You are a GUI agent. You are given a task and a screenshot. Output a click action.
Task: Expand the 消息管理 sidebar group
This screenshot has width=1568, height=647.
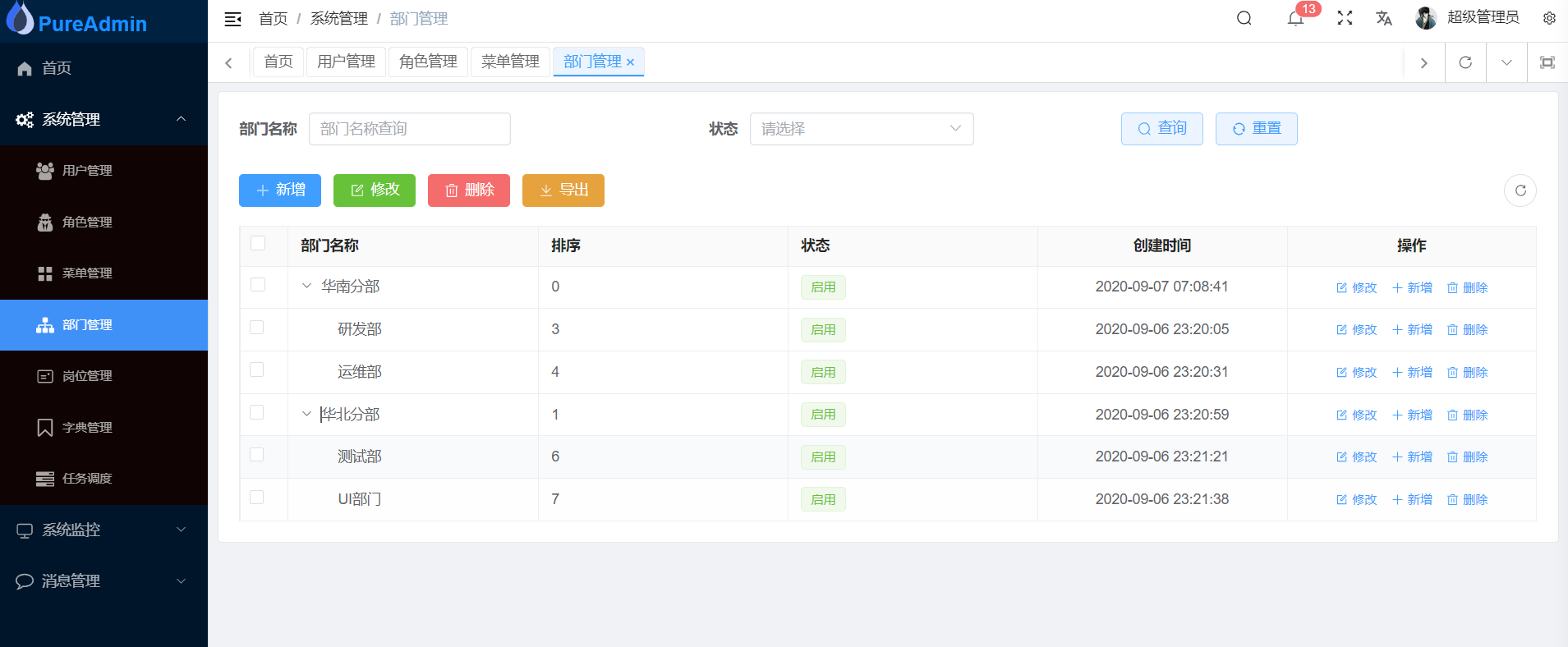pyautogui.click(x=103, y=581)
